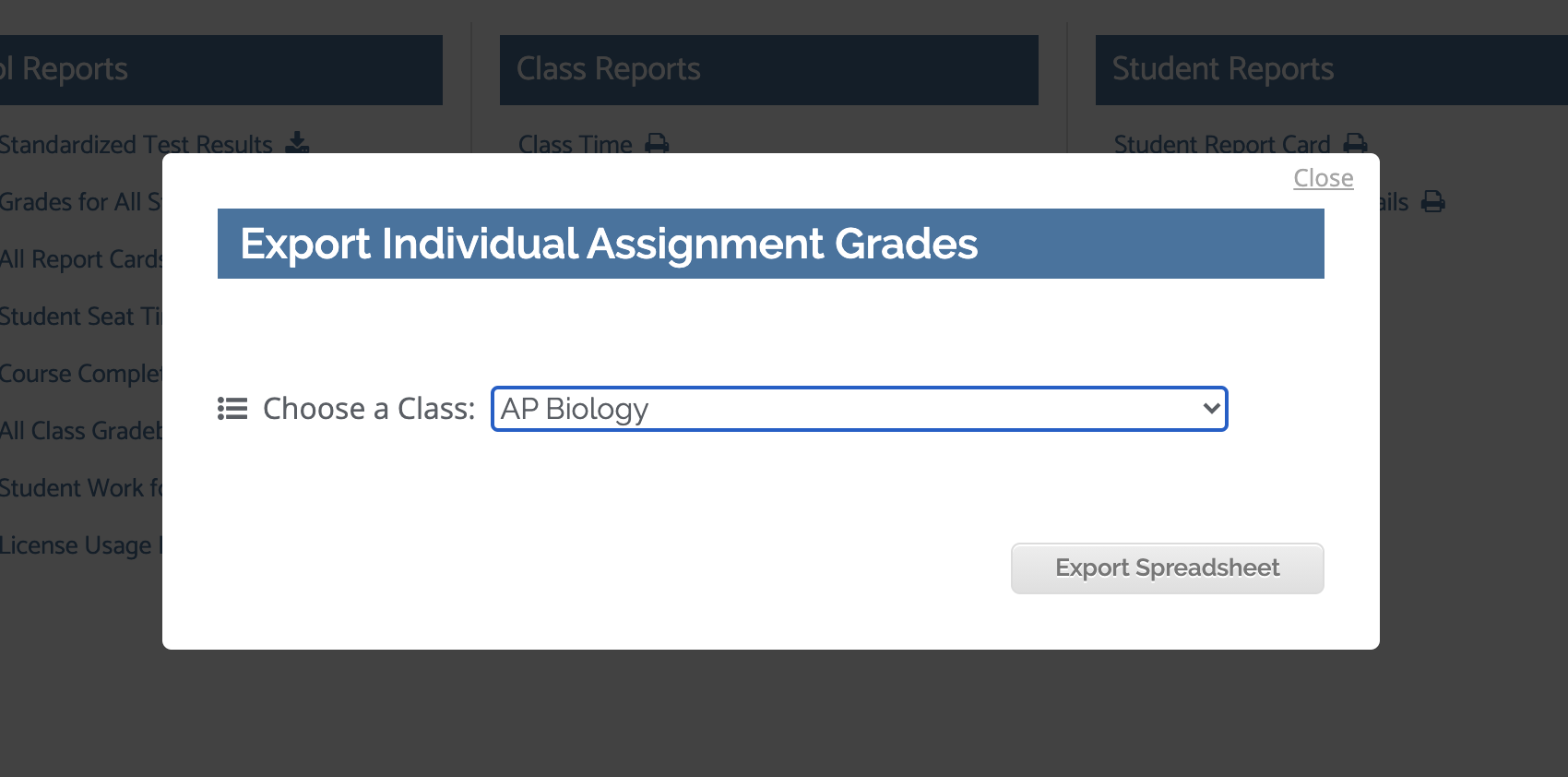Click the printer icon beside Student Report Card
The width and height of the screenshot is (1568, 777).
(x=1356, y=144)
